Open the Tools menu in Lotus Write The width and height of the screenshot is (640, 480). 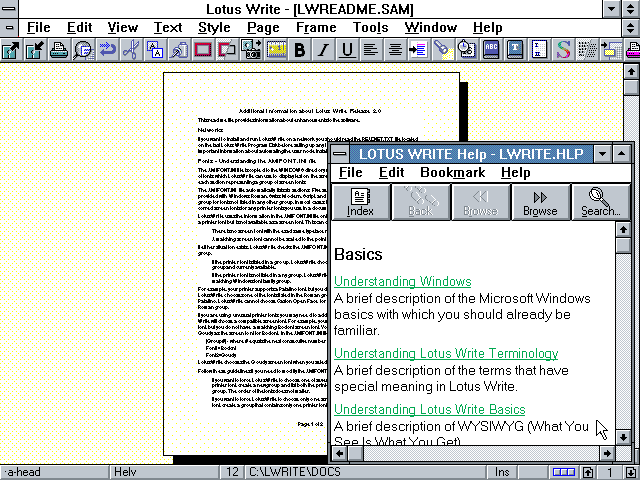371,28
